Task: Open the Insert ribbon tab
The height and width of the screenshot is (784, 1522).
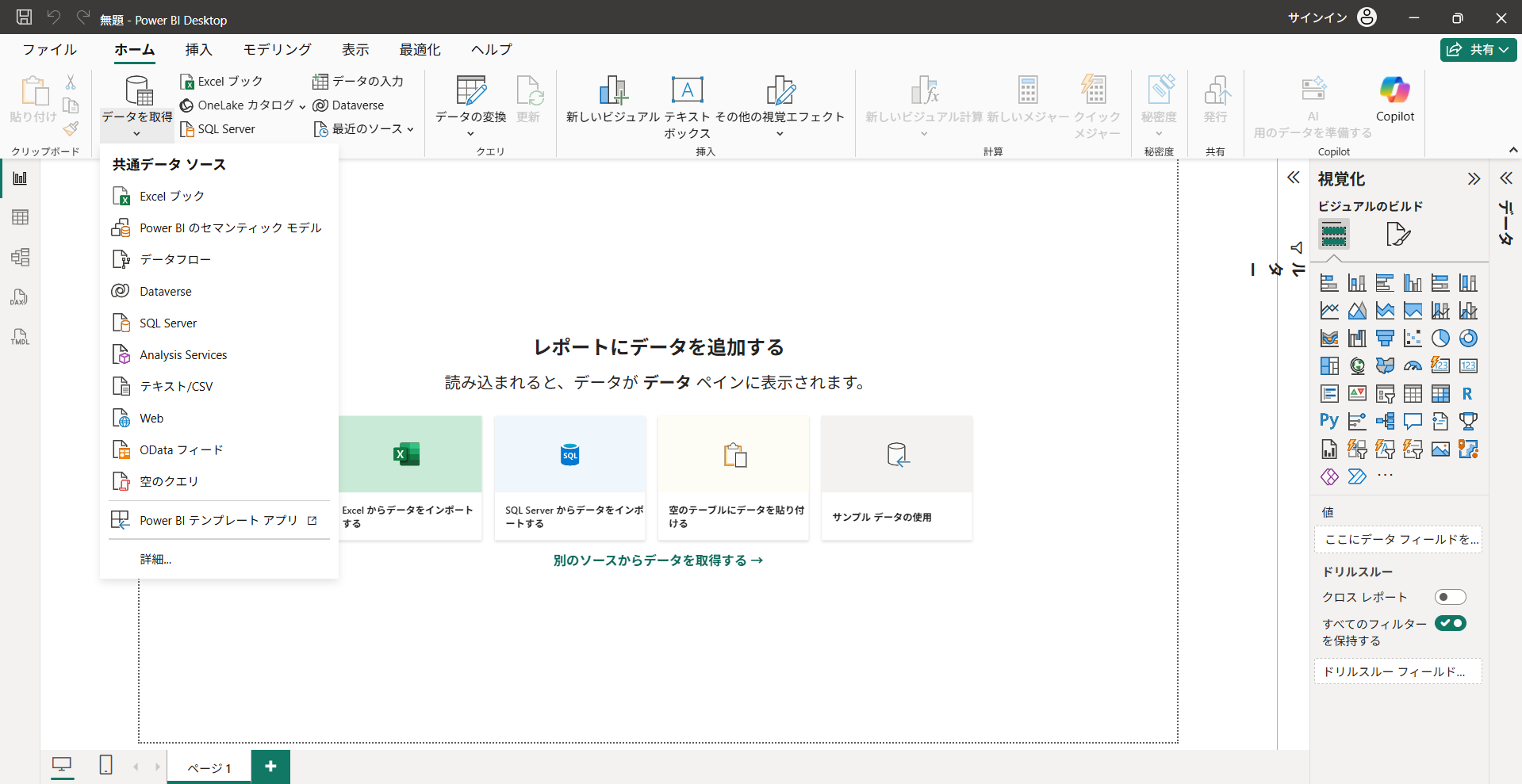Action: point(198,49)
